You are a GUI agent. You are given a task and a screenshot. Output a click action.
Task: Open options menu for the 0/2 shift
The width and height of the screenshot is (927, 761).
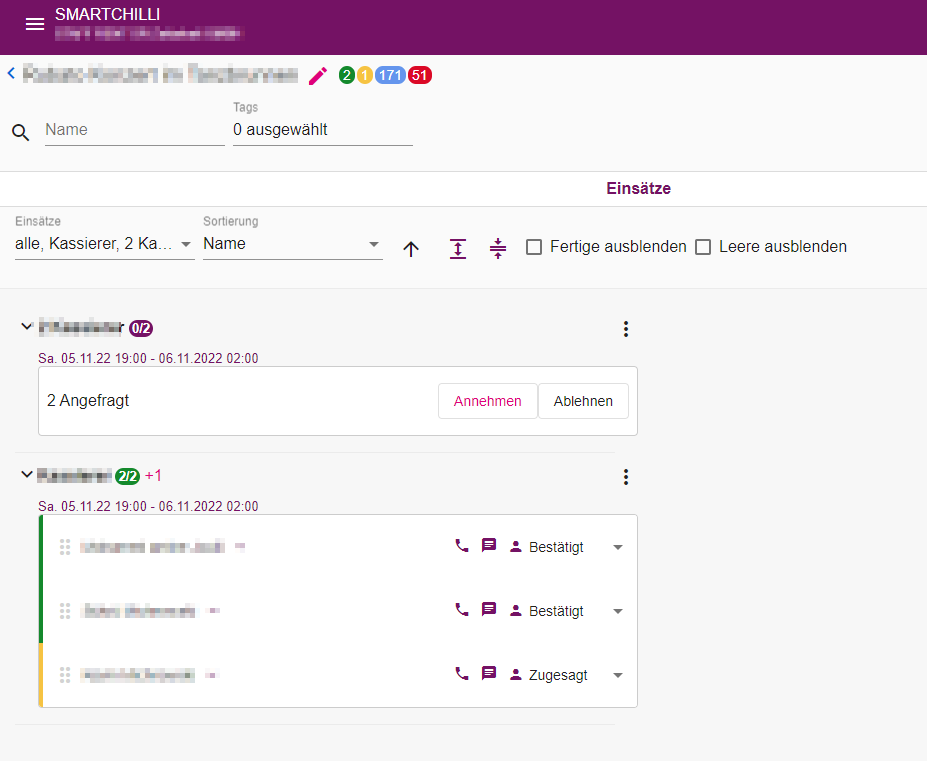(625, 329)
